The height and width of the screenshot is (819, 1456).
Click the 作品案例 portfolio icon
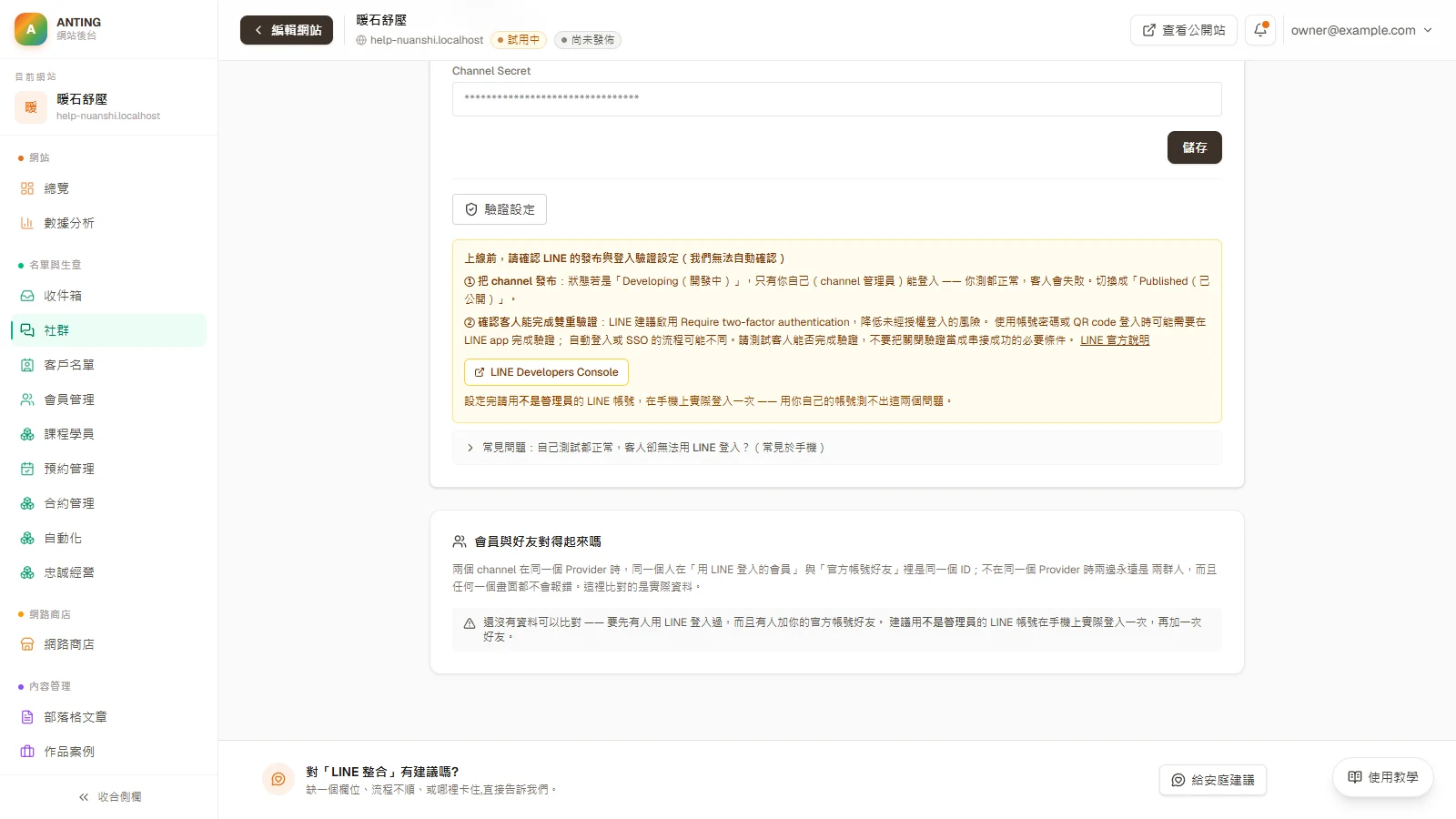tap(27, 752)
